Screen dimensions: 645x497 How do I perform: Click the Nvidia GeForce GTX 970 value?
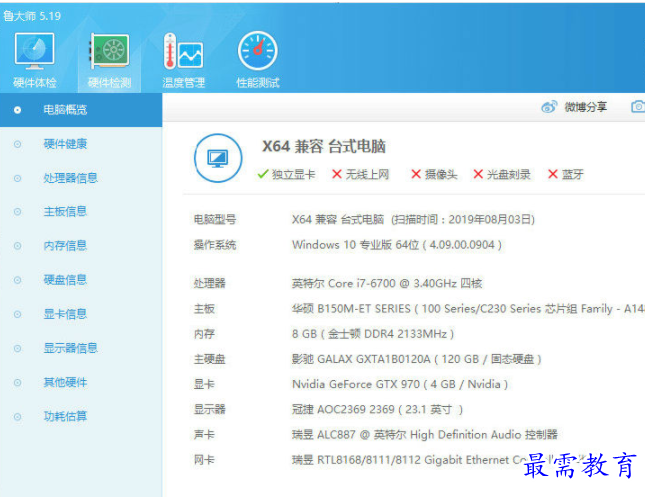click(x=400, y=384)
